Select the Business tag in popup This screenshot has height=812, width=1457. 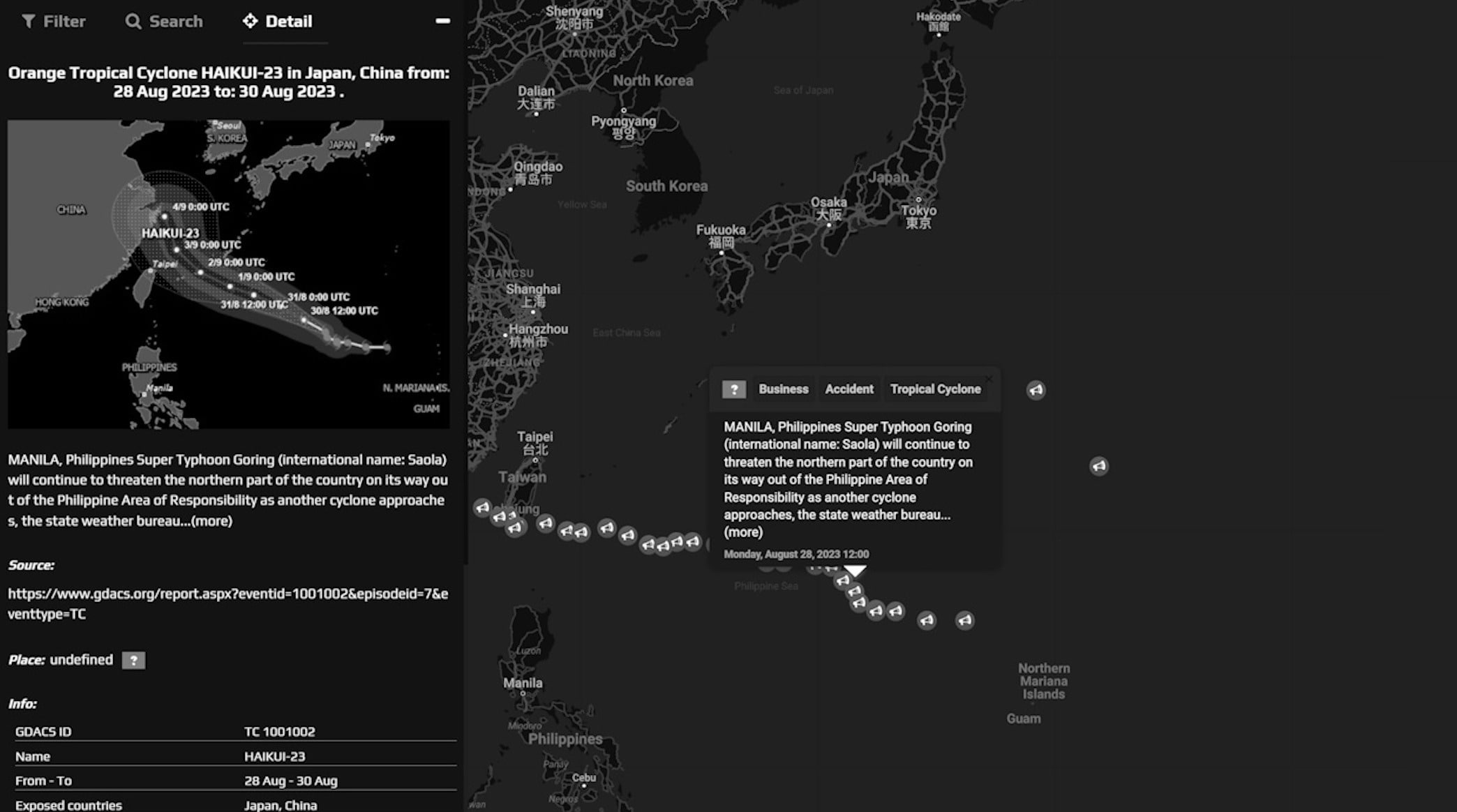[783, 389]
